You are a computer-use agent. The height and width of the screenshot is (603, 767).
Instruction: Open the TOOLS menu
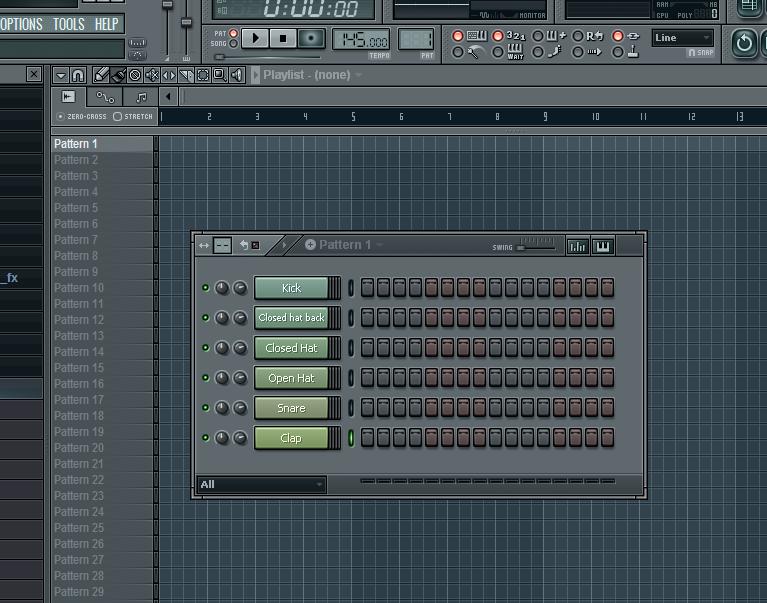[x=68, y=24]
